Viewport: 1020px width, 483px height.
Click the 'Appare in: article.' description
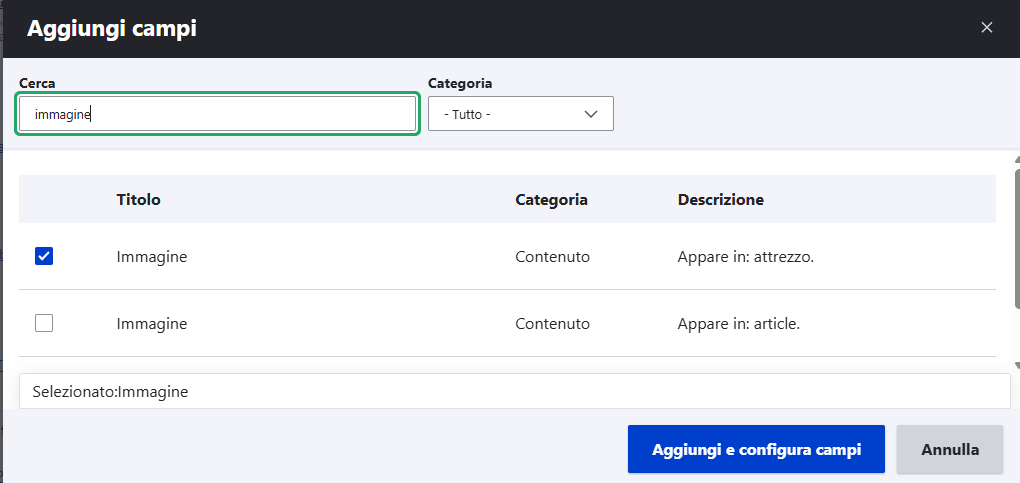point(738,324)
